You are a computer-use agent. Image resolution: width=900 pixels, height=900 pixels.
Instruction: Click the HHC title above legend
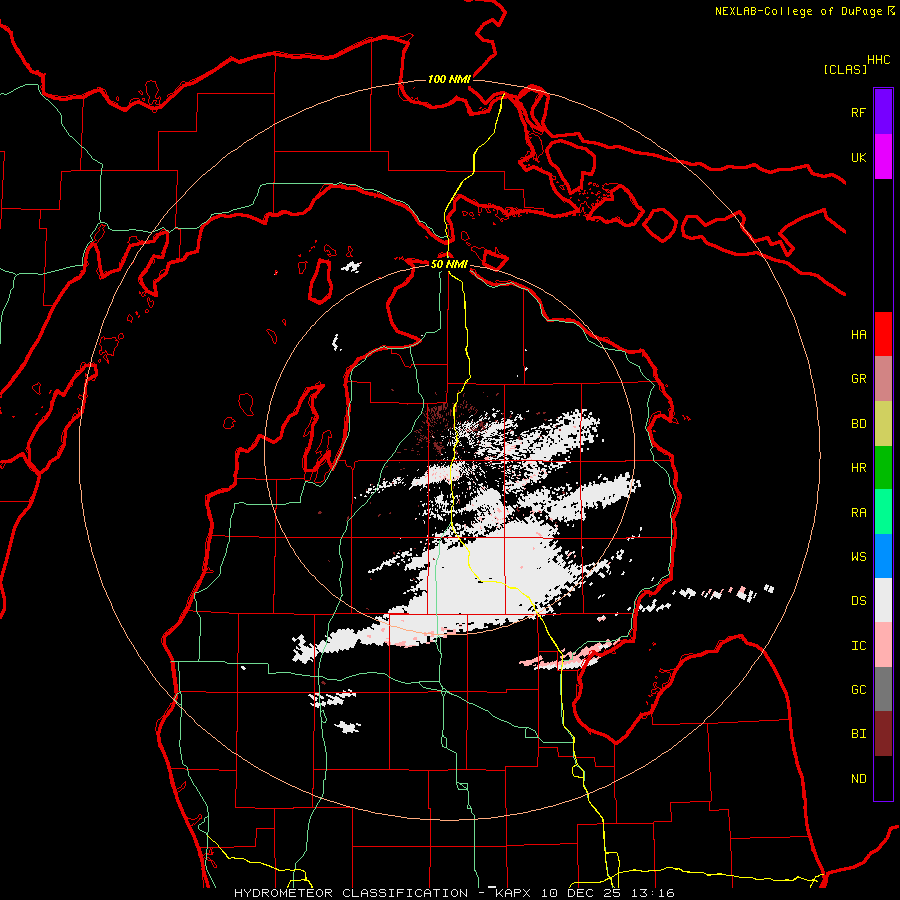879,60
